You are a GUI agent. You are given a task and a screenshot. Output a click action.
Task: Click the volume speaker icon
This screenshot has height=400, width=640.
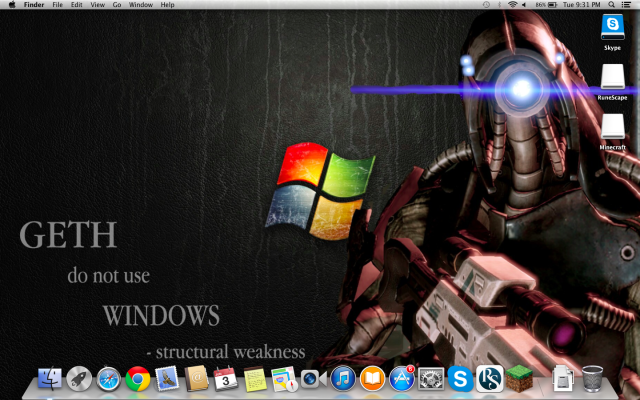coord(524,4)
